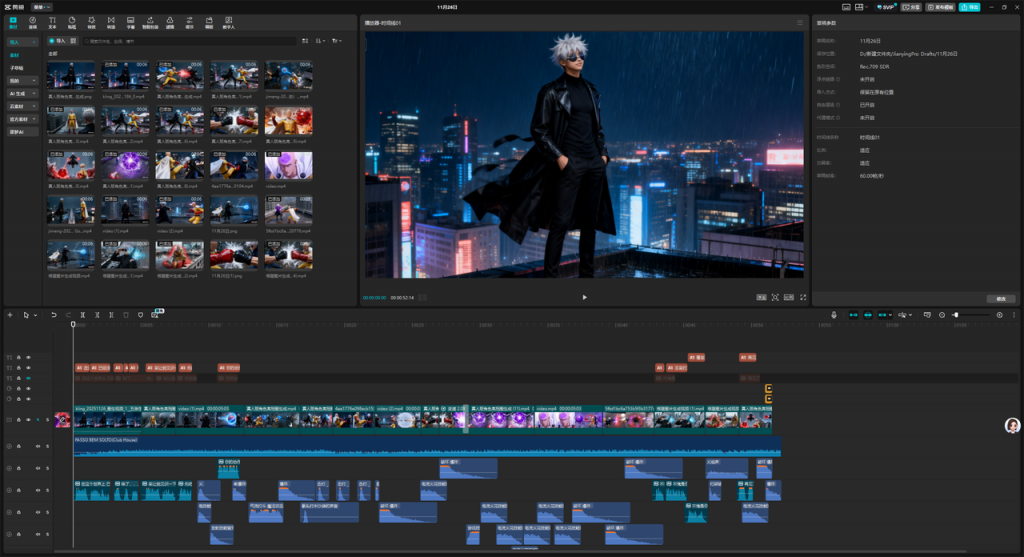
Task: Open the 滤镜 (Filters) panel icon
Action: pos(170,21)
